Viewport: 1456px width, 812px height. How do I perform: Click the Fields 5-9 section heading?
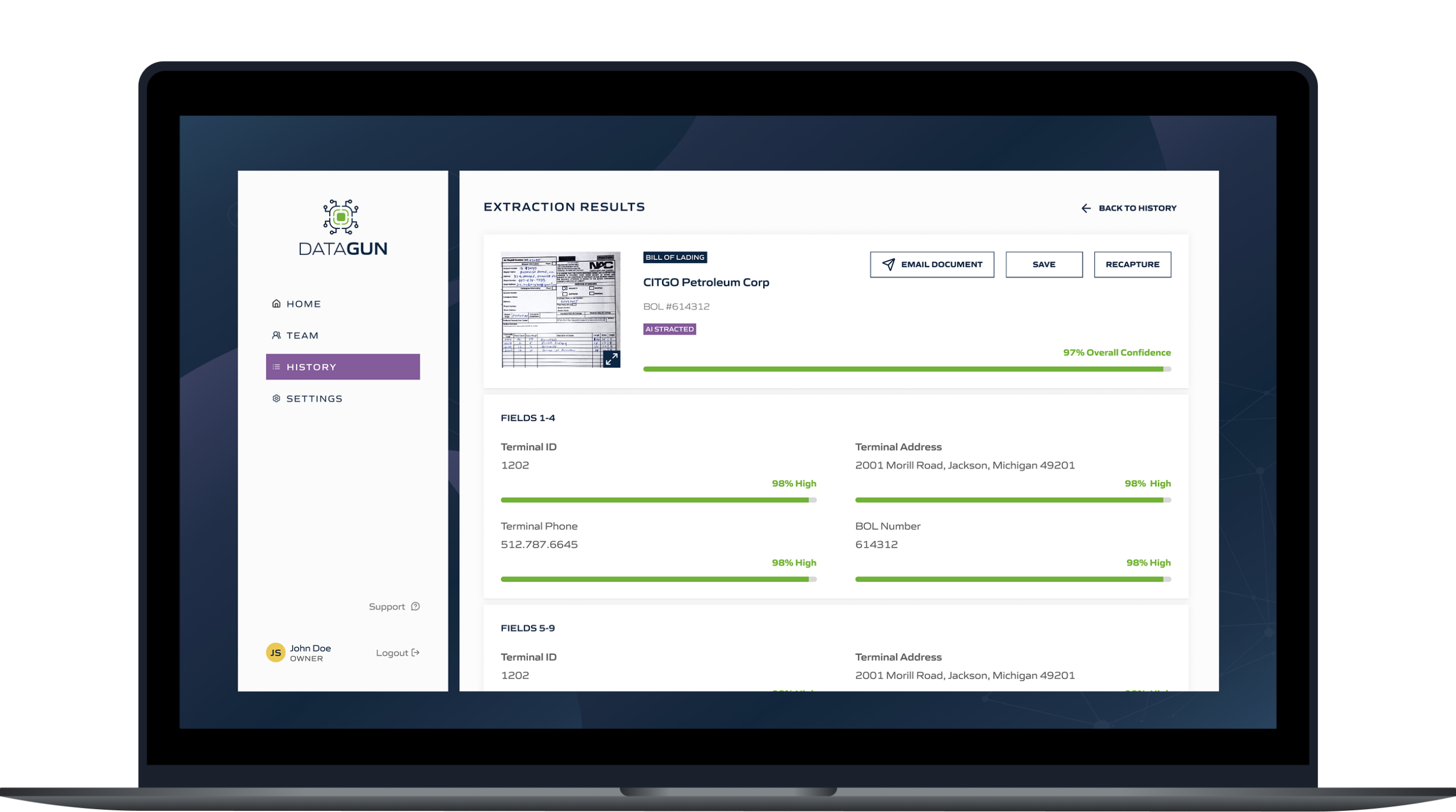coord(528,628)
